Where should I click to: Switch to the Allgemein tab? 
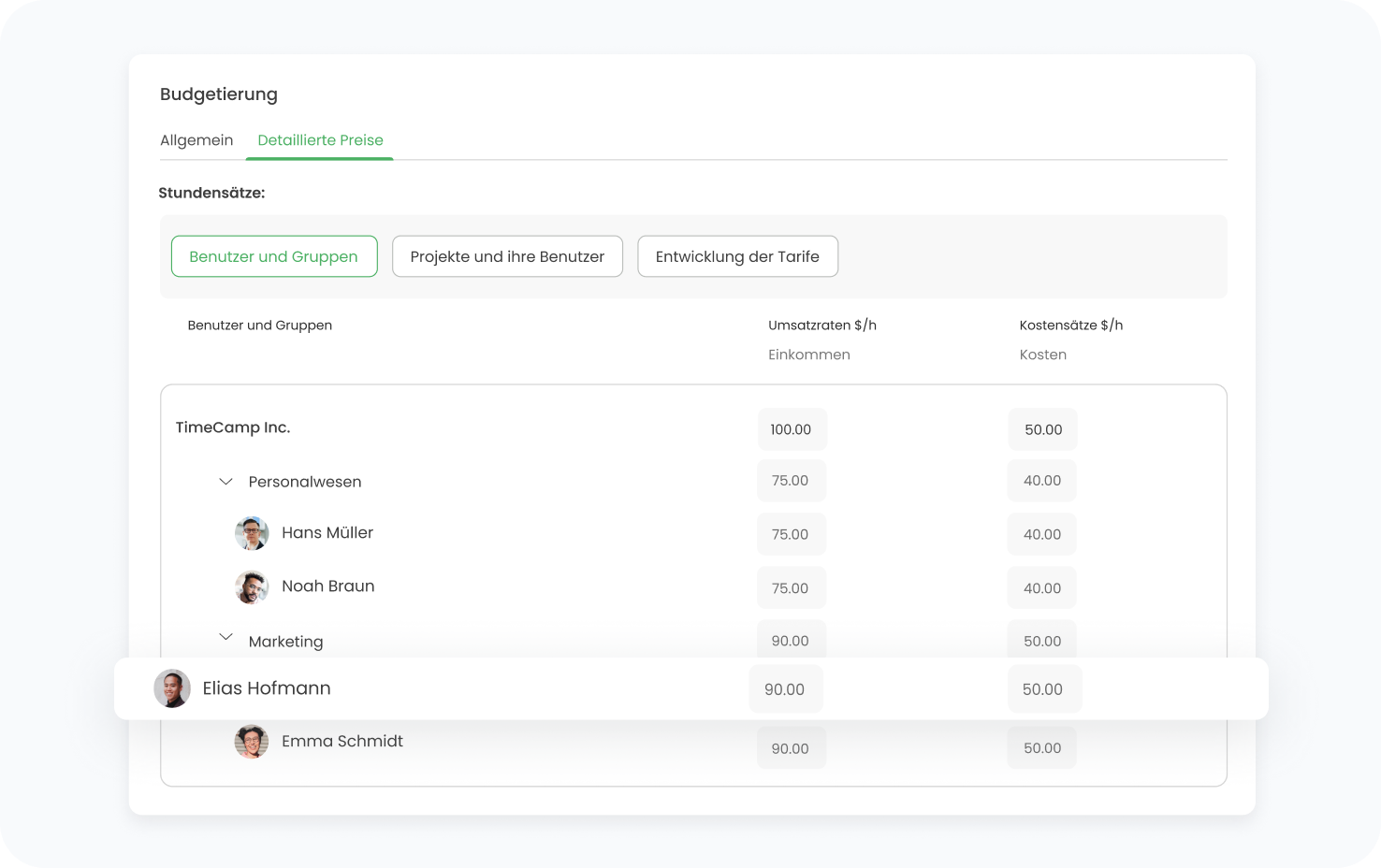tap(196, 140)
